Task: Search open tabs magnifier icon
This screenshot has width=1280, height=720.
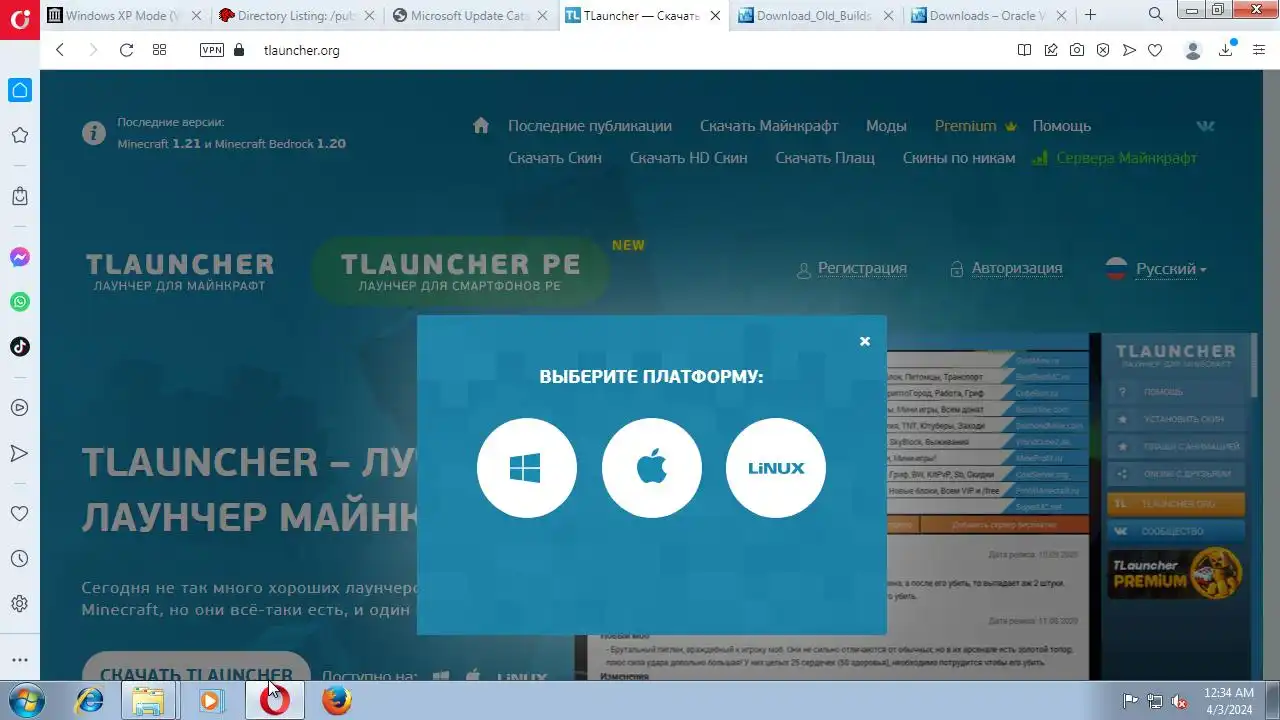Action: coord(1156,14)
